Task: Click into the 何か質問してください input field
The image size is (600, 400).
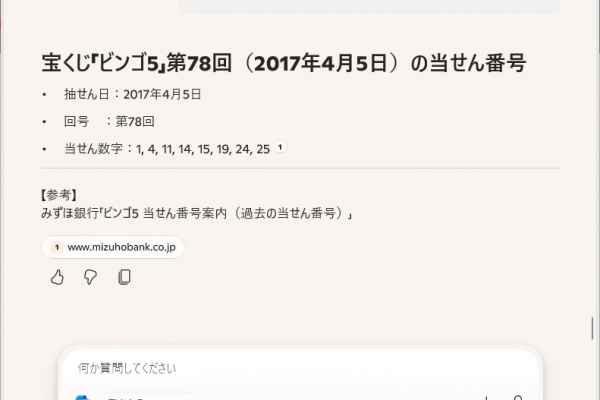Action: tap(300, 369)
